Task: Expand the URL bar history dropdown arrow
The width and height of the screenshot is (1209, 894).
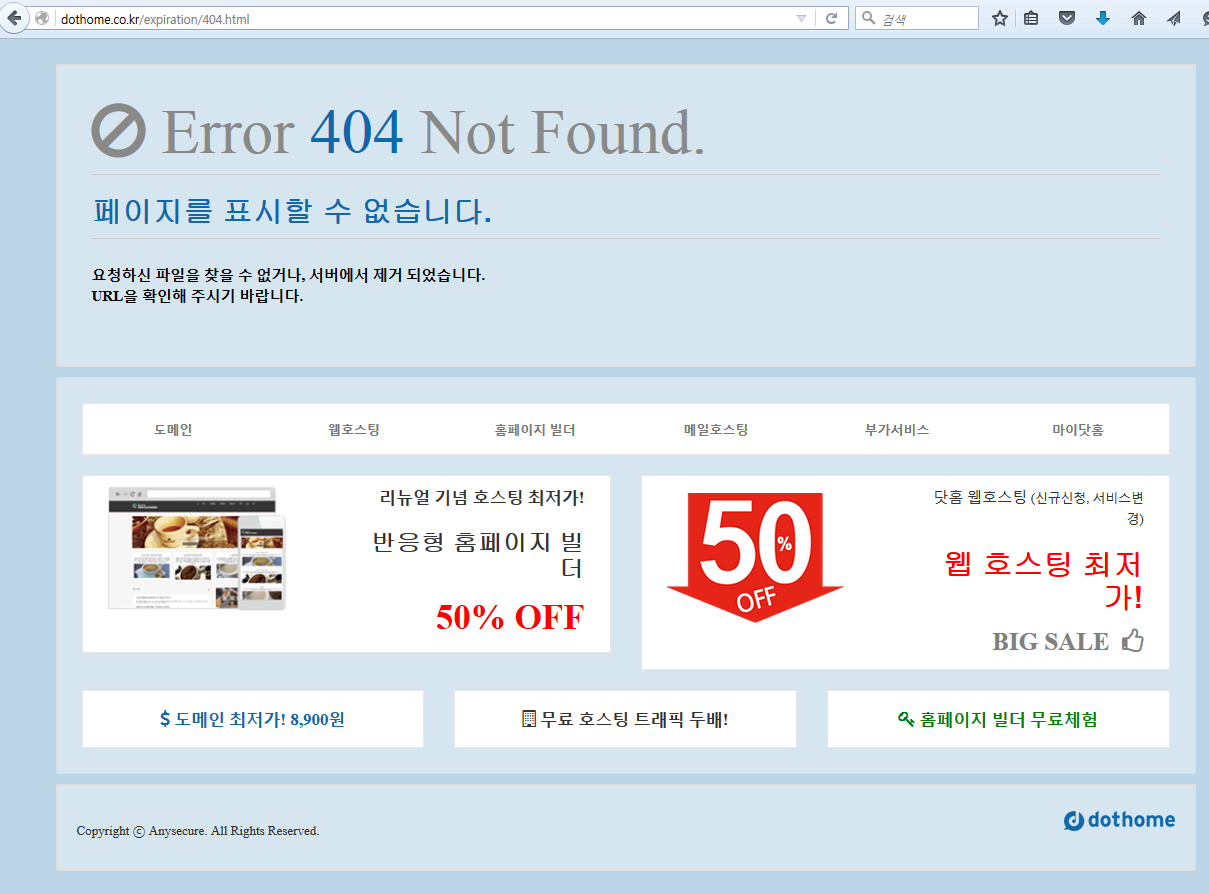Action: coord(801,18)
